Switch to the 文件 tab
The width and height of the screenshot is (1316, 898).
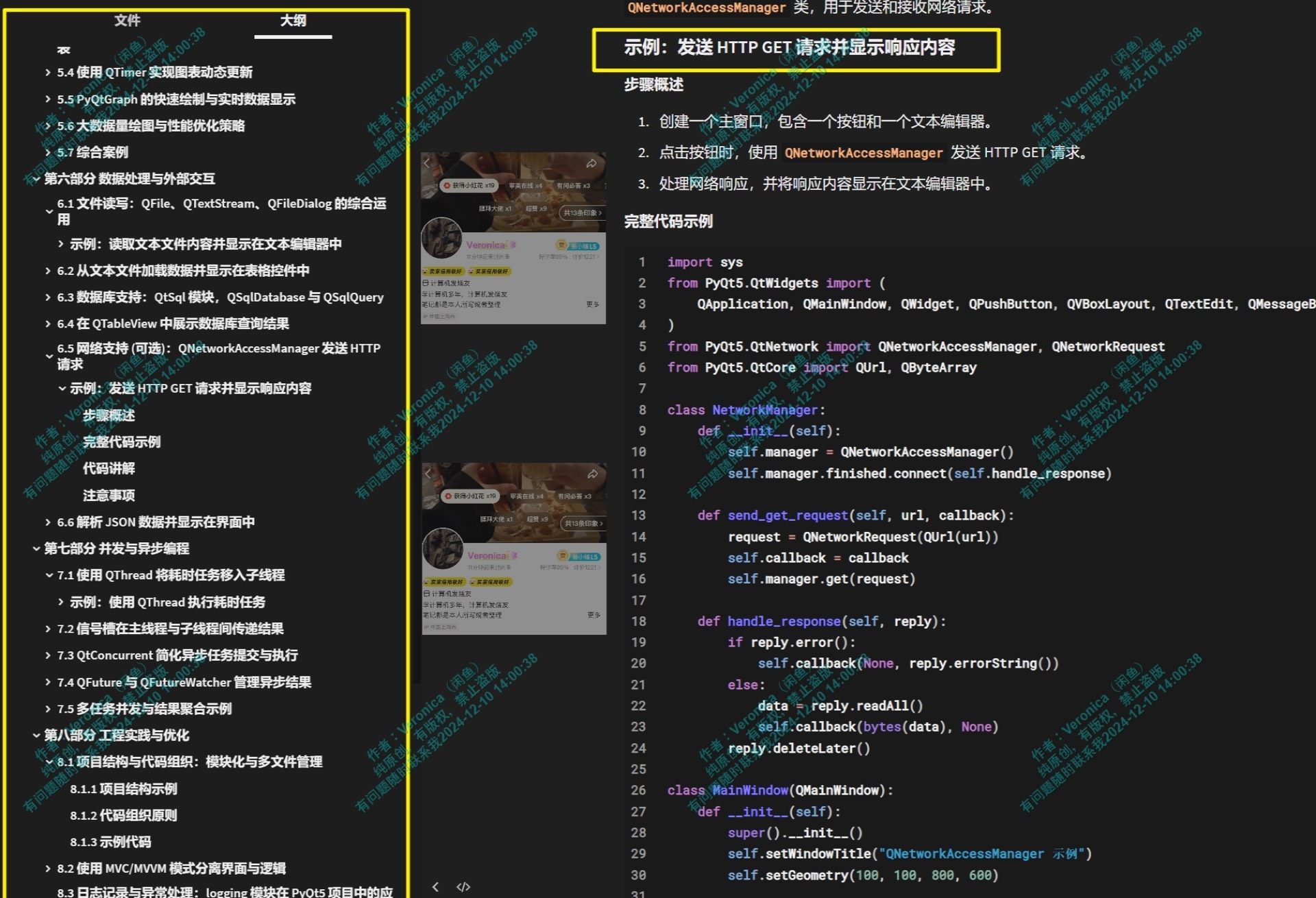pos(127,21)
